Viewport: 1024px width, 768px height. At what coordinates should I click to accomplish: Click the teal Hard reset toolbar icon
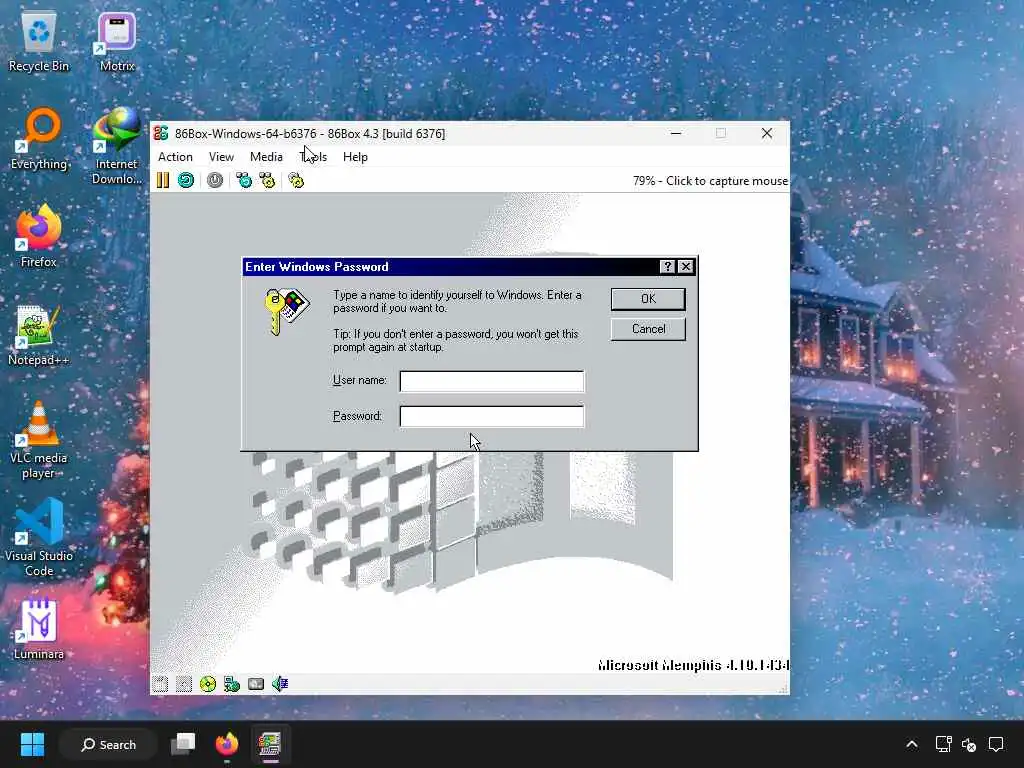(186, 180)
